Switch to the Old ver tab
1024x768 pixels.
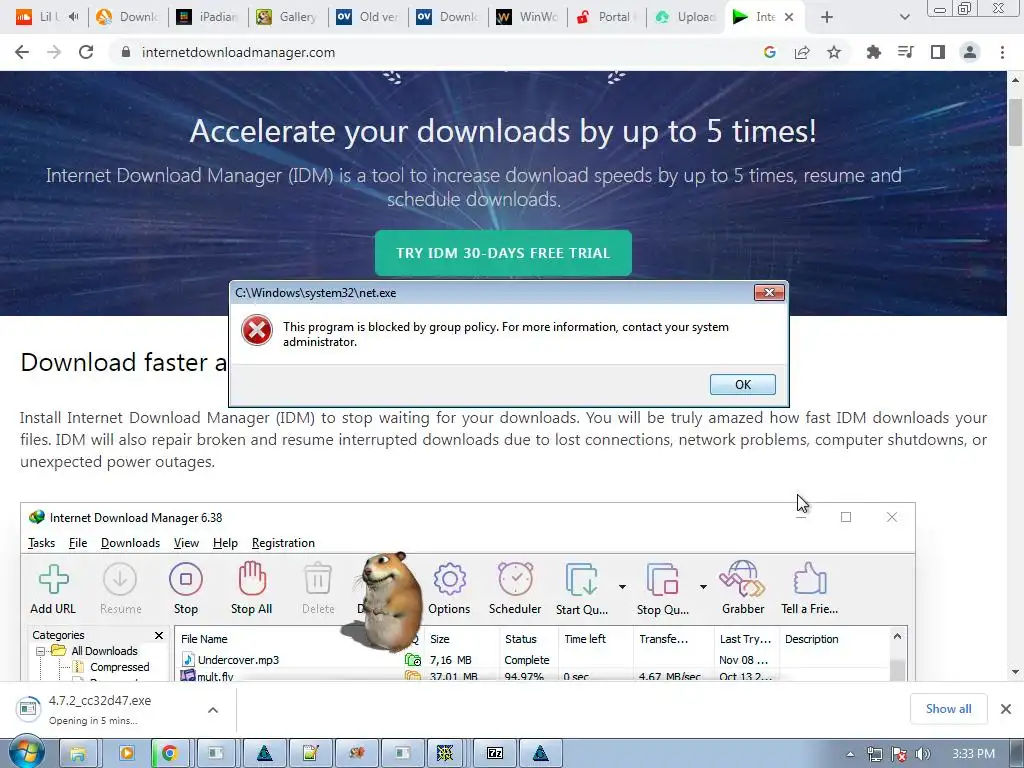[x=369, y=17]
